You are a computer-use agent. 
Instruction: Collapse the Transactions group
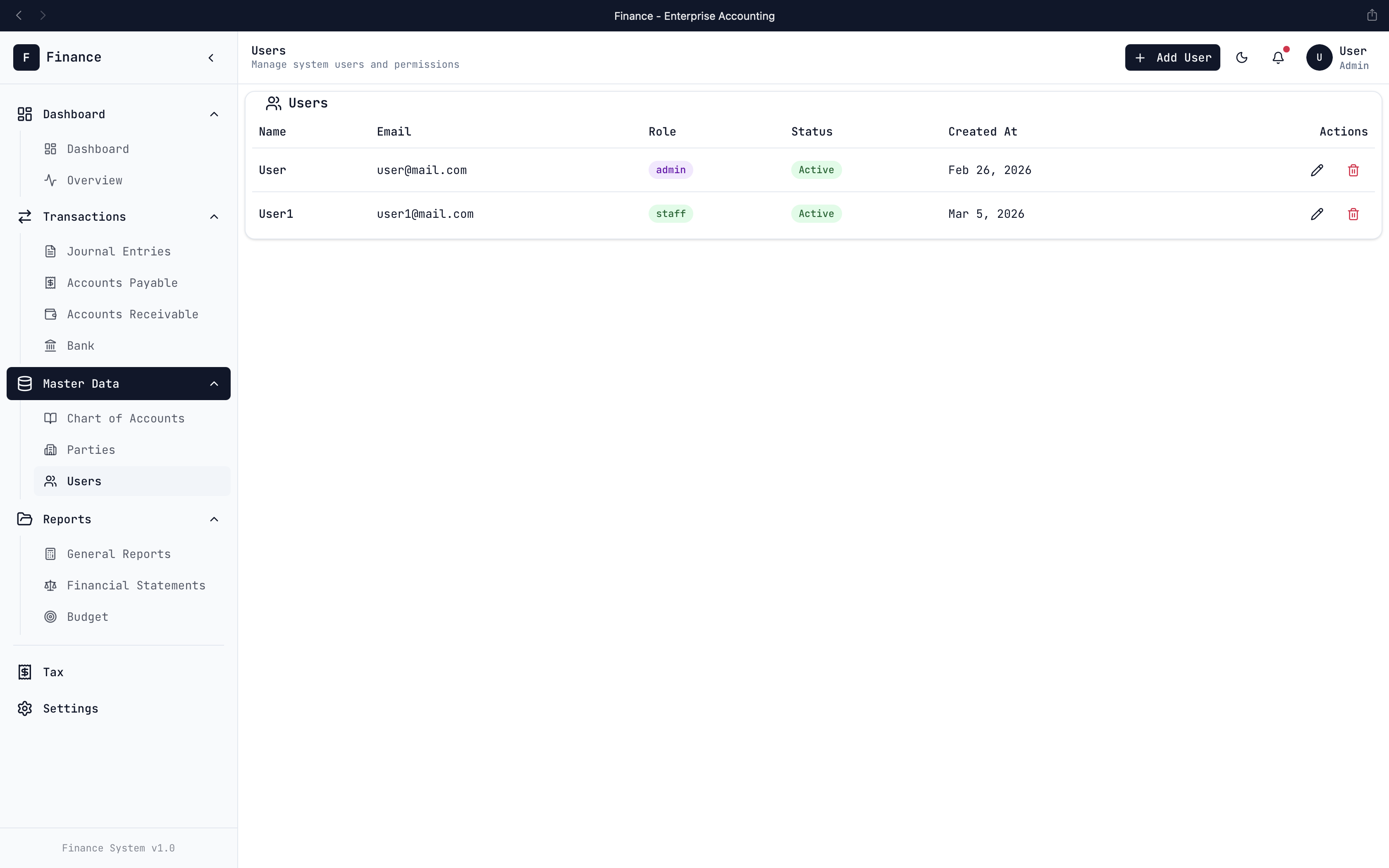pos(214,217)
